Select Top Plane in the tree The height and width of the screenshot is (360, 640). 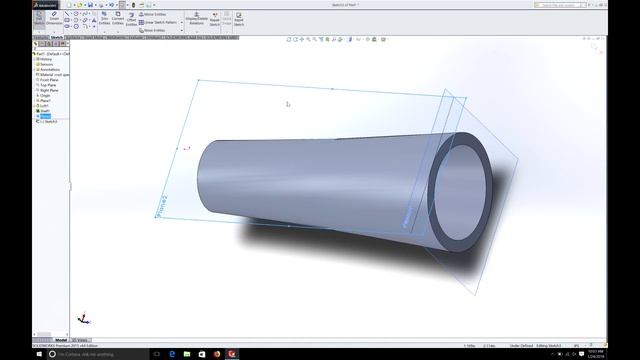click(x=47, y=85)
